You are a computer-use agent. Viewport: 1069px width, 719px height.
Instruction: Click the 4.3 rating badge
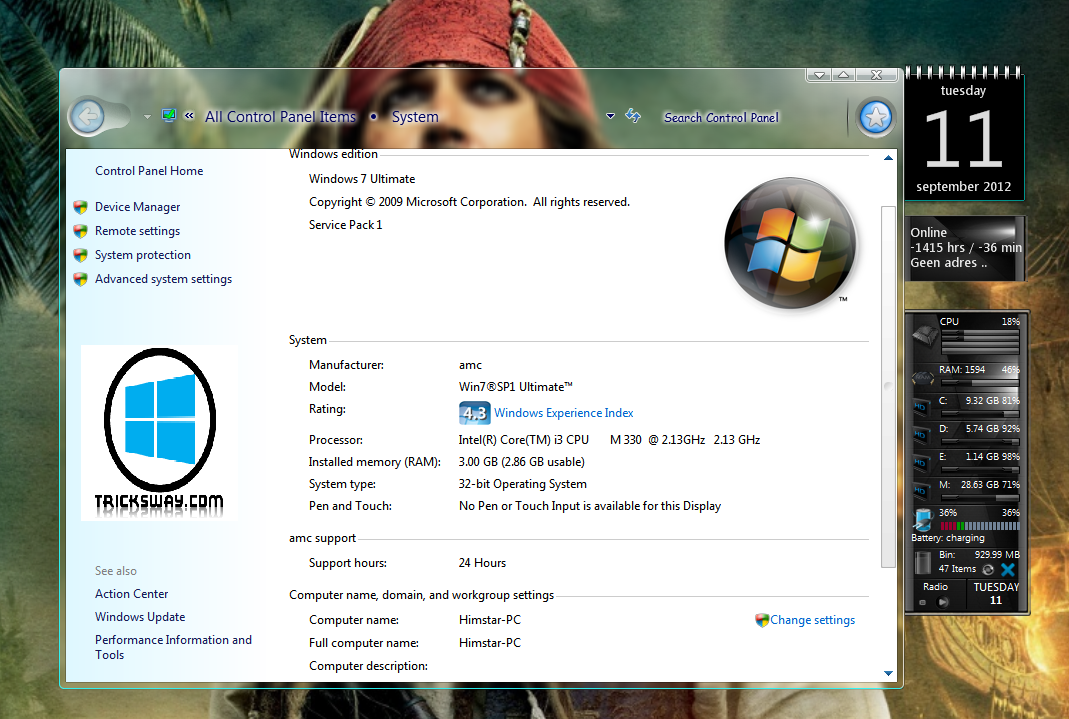(474, 413)
